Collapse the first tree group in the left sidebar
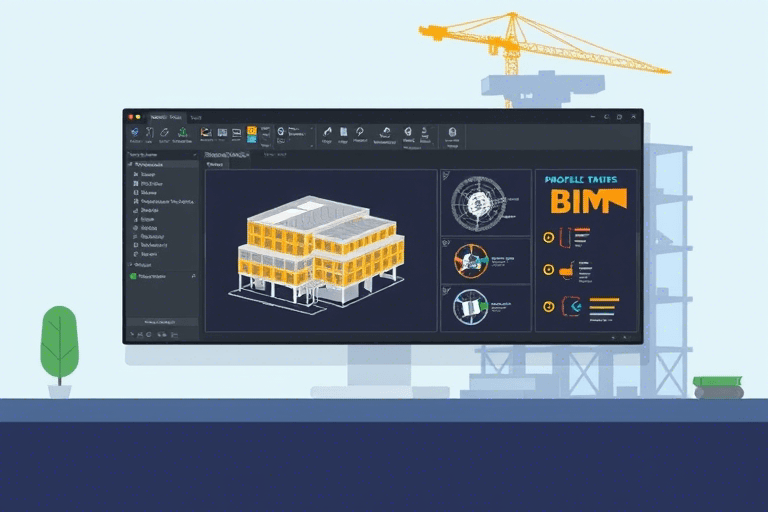The image size is (768, 512). click(x=128, y=164)
